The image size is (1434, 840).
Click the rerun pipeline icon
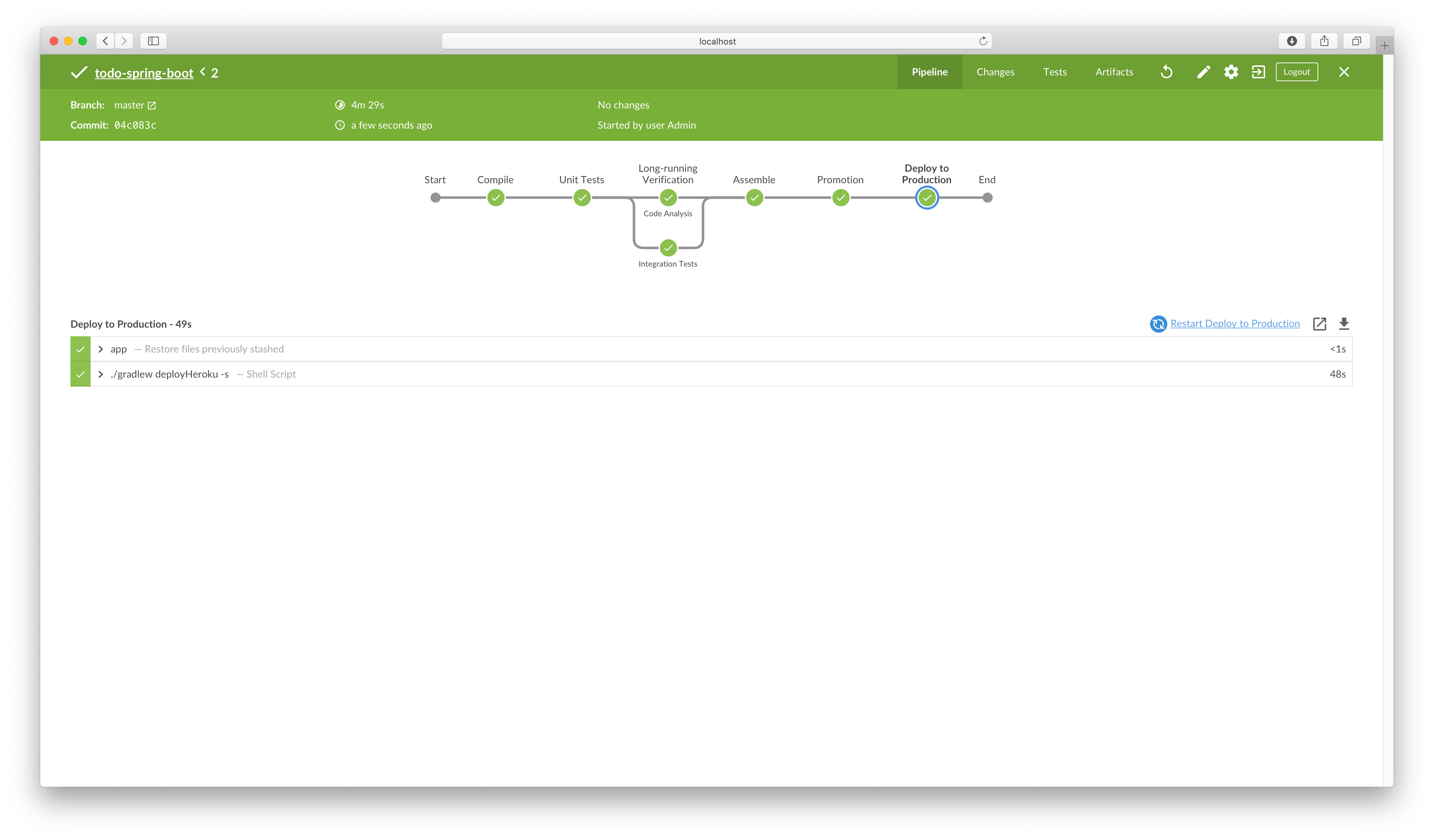1167,72
